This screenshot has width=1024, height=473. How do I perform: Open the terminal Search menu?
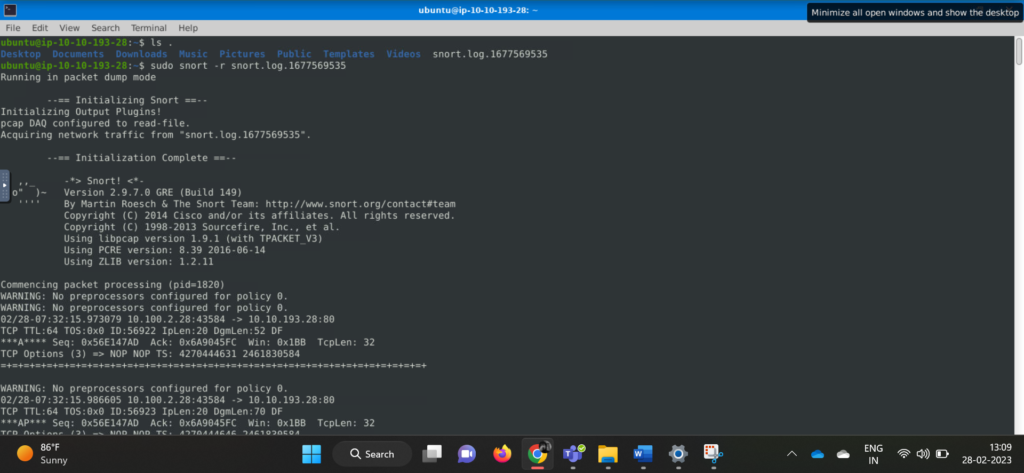tap(105, 28)
